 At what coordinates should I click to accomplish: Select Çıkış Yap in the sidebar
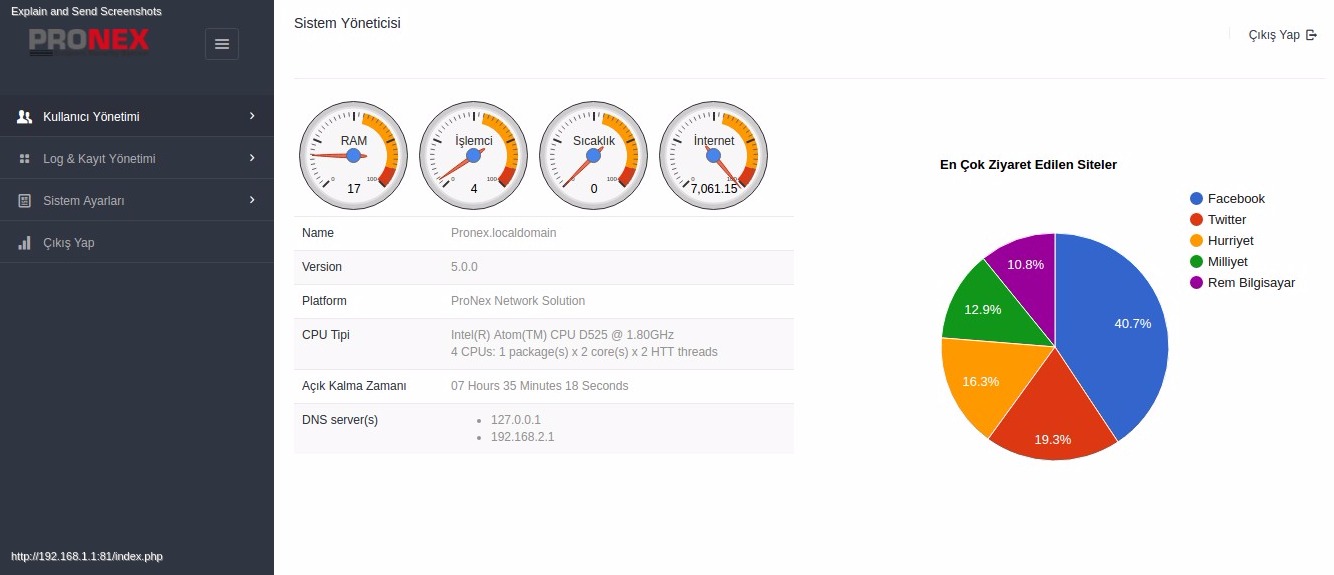(137, 243)
